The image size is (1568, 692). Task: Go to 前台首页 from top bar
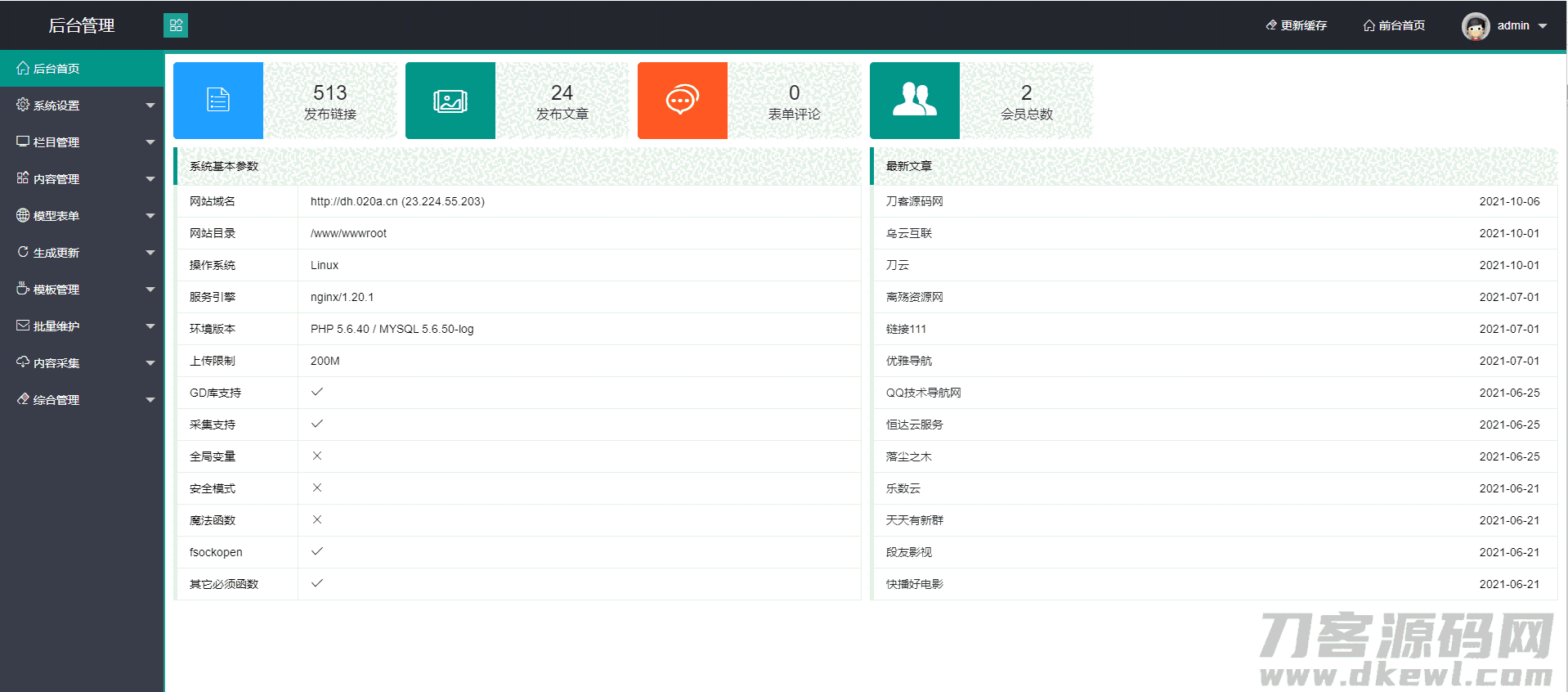pyautogui.click(x=1394, y=26)
